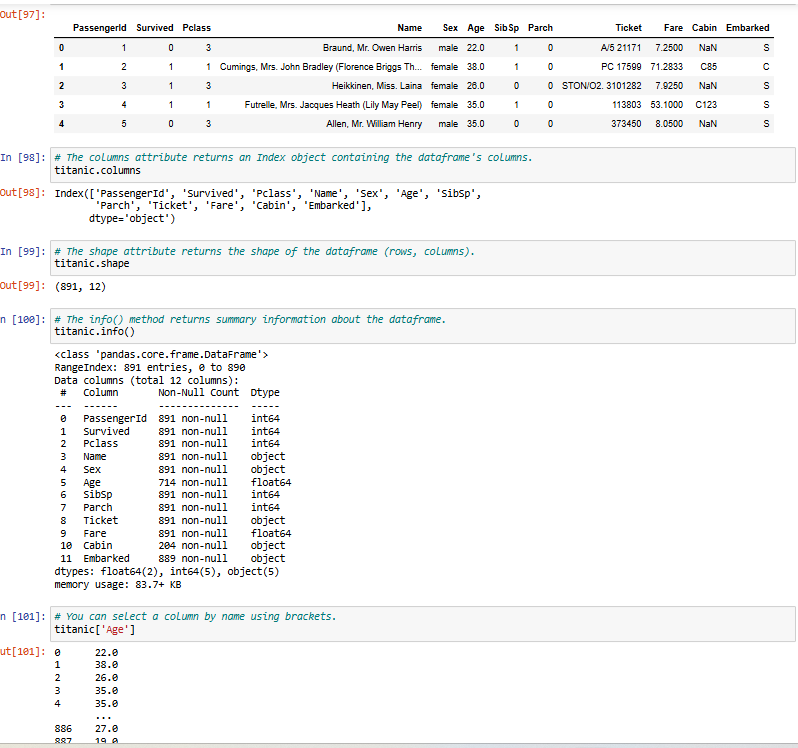Click cabin value C123
The width and height of the screenshot is (798, 748).
(x=706, y=105)
